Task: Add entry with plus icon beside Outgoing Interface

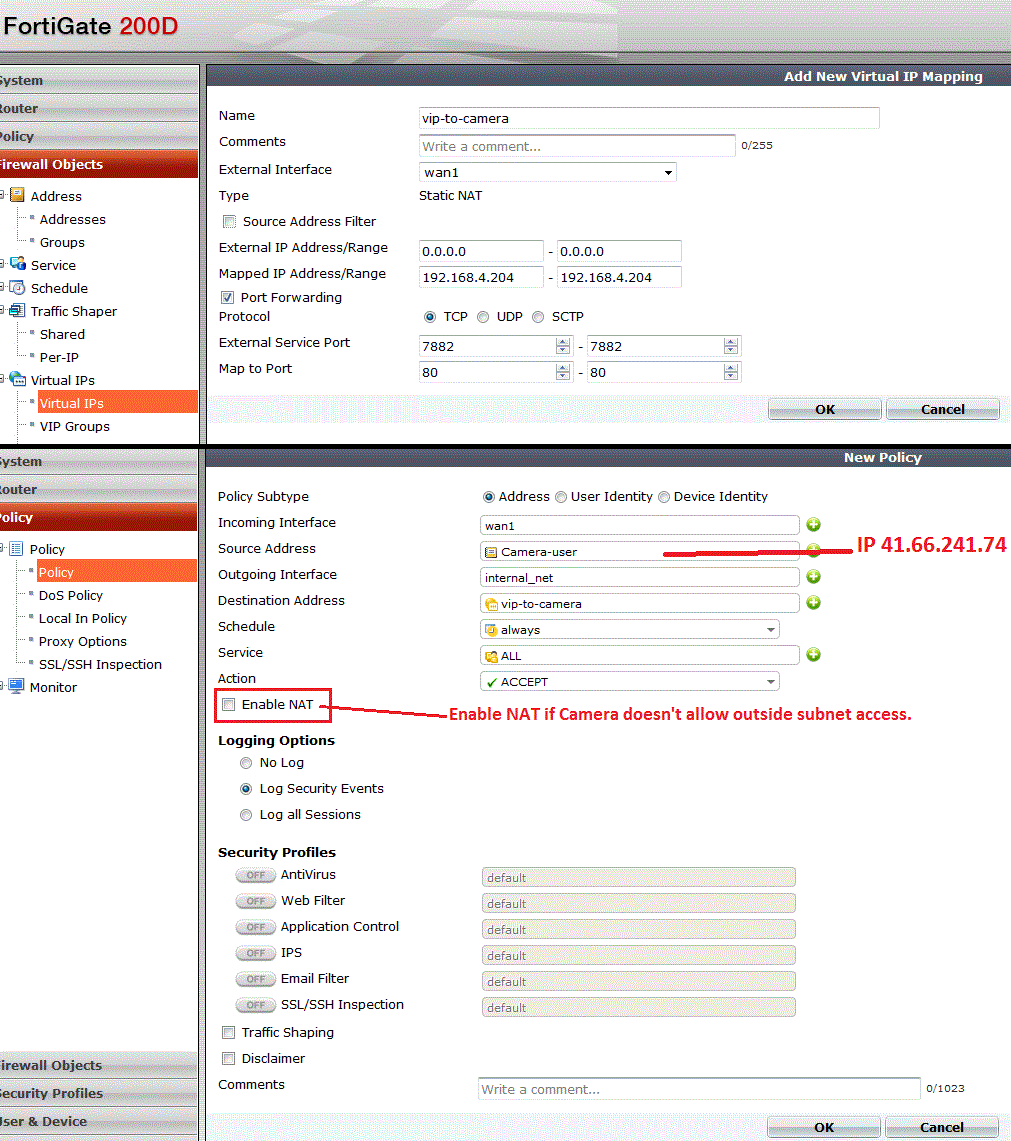Action: (813, 577)
